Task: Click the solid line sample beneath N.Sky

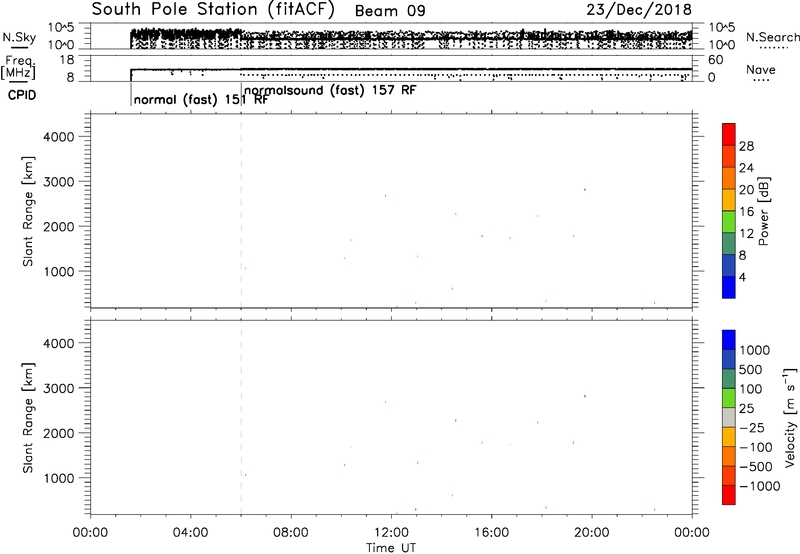Action: 19,47
